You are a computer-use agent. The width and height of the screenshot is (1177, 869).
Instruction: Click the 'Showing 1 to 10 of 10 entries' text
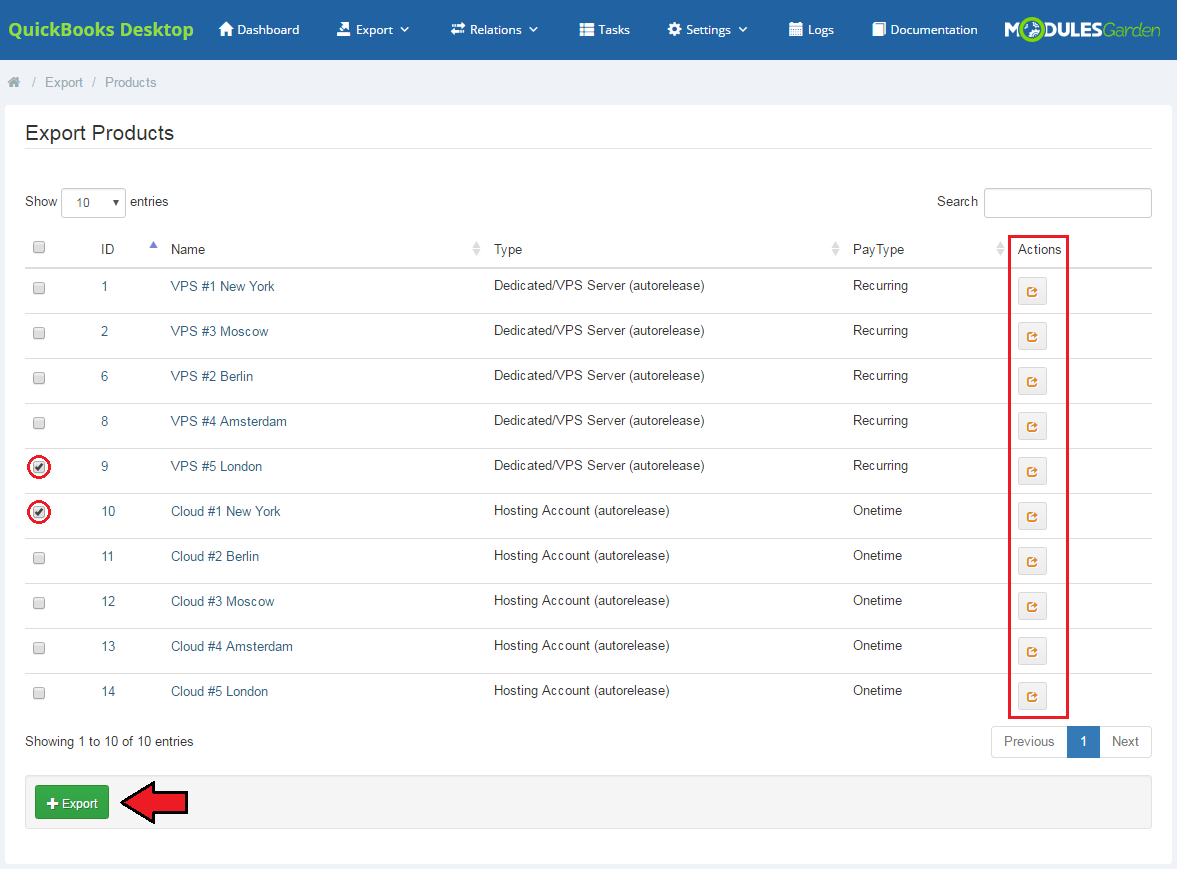(x=109, y=741)
